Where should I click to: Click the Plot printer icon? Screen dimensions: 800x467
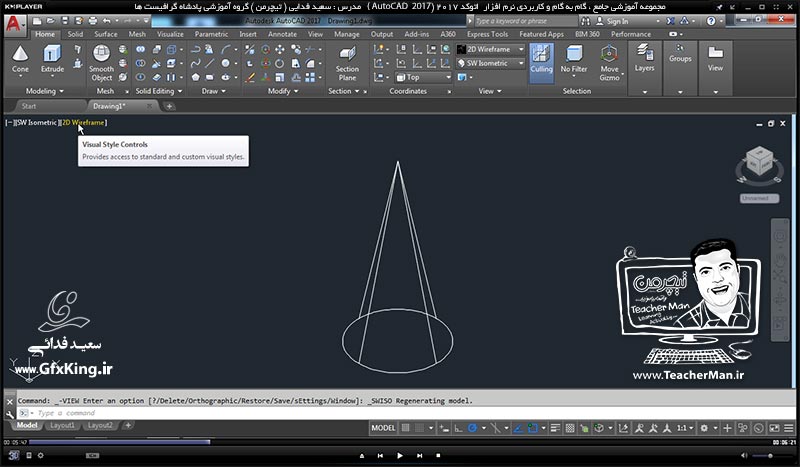[x=92, y=21]
